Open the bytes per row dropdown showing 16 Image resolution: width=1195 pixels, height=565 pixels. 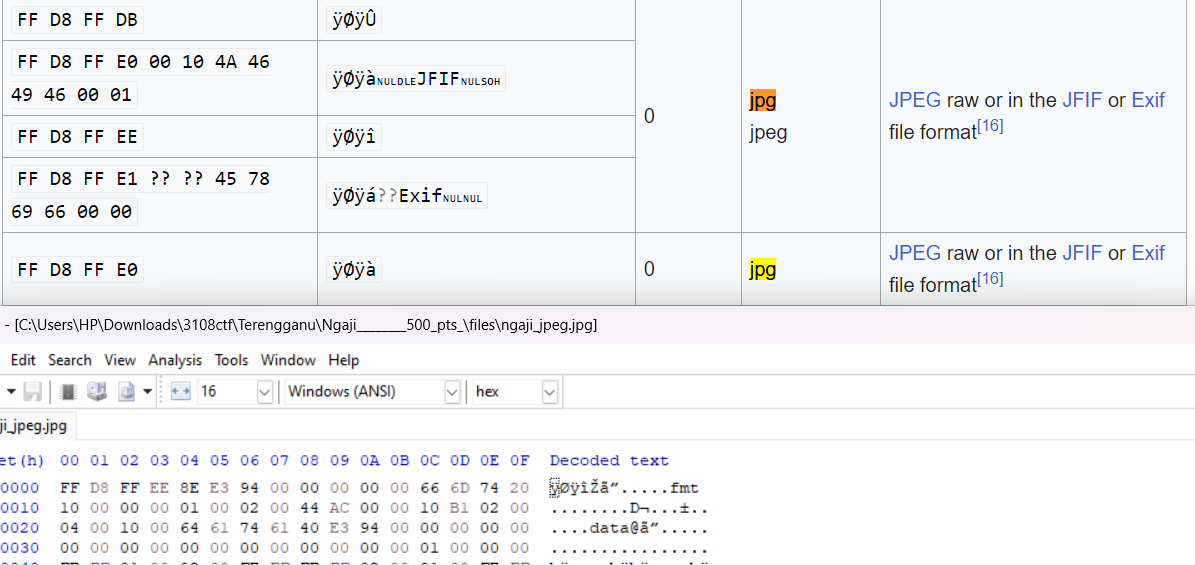[264, 392]
